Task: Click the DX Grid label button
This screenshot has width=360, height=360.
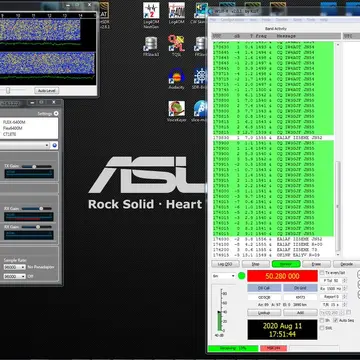Action: coord(300,288)
